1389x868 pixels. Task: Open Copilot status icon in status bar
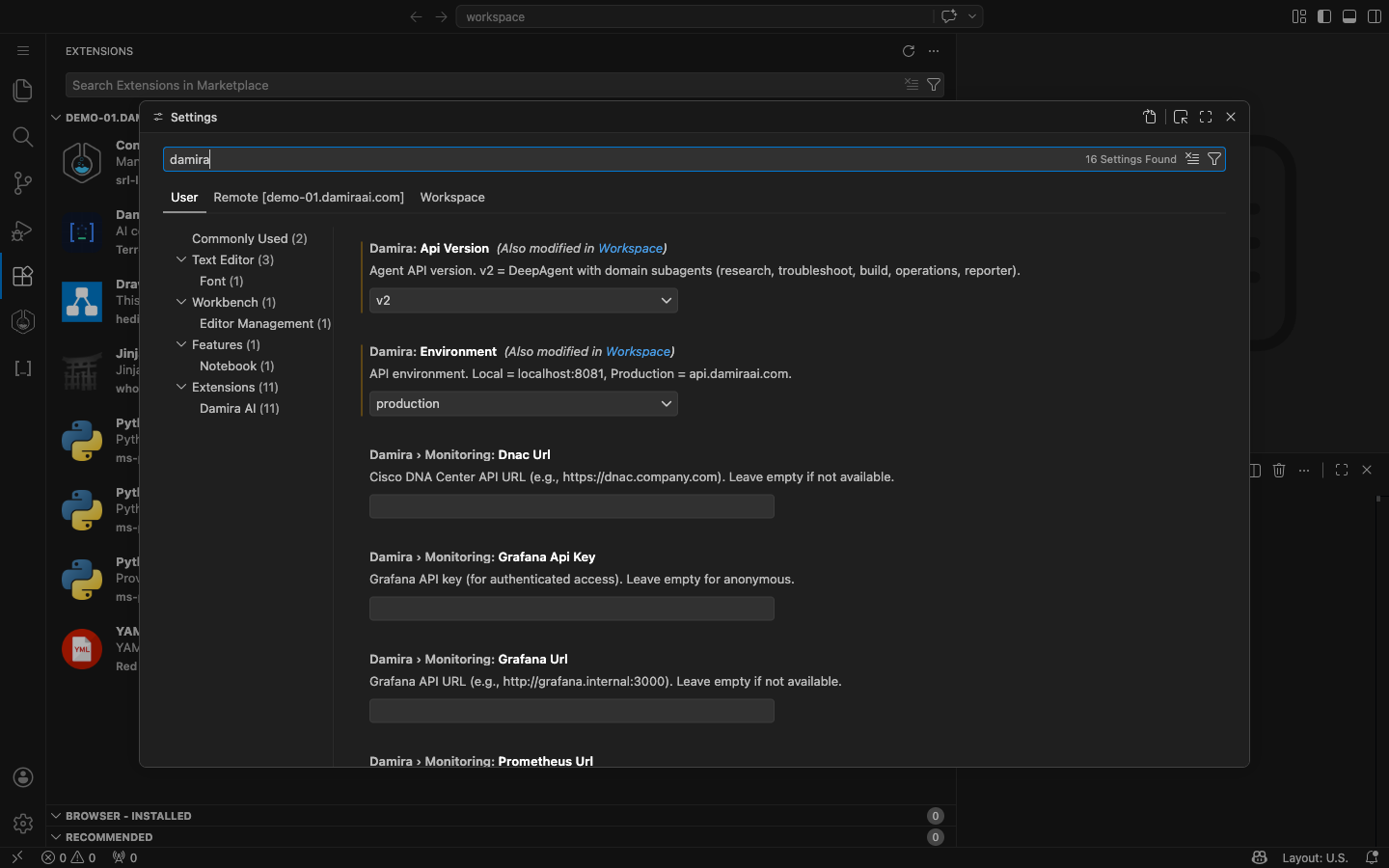point(1259,857)
